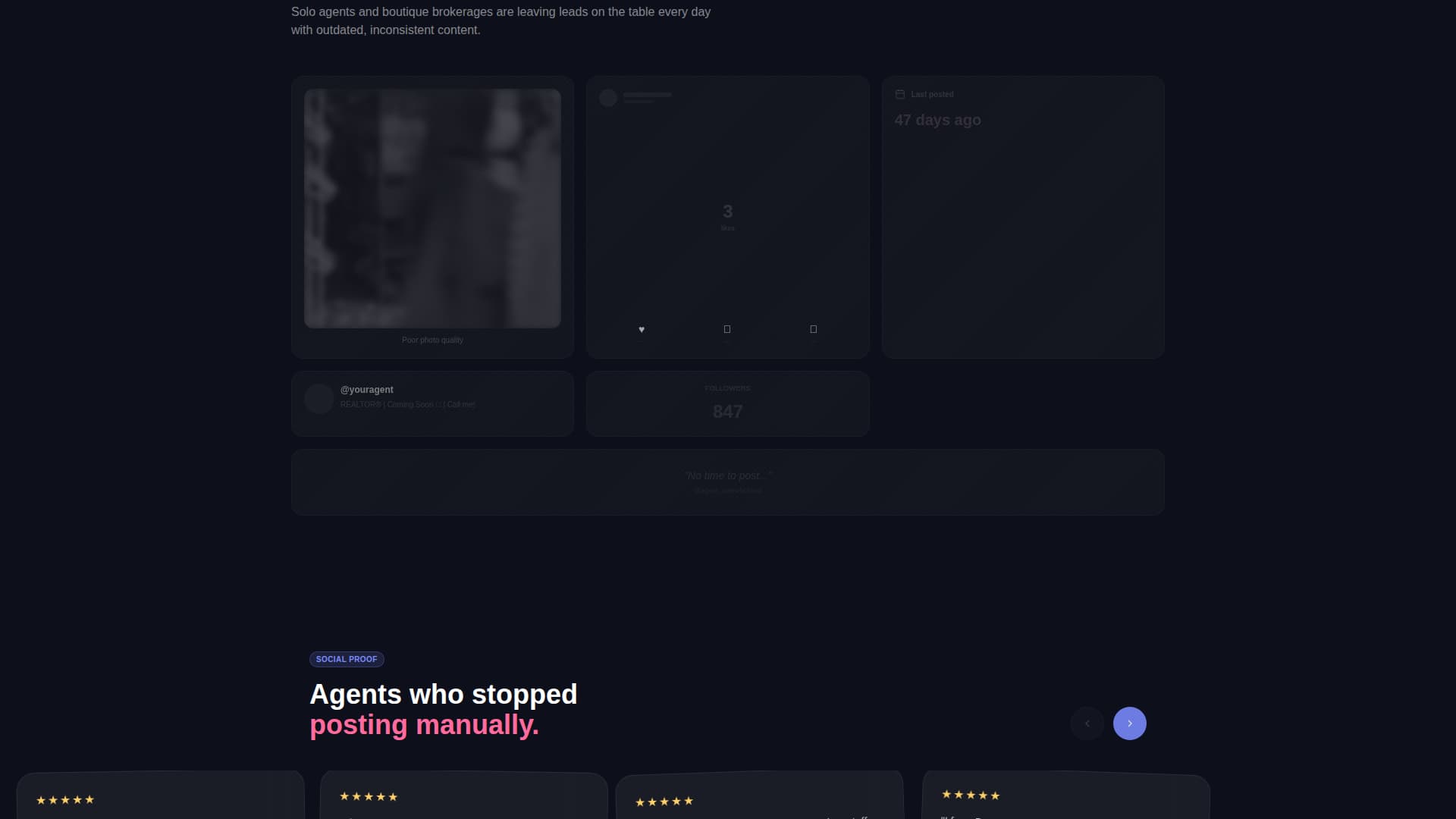Open the blurred poor-quality photo thumbnail

click(x=432, y=209)
